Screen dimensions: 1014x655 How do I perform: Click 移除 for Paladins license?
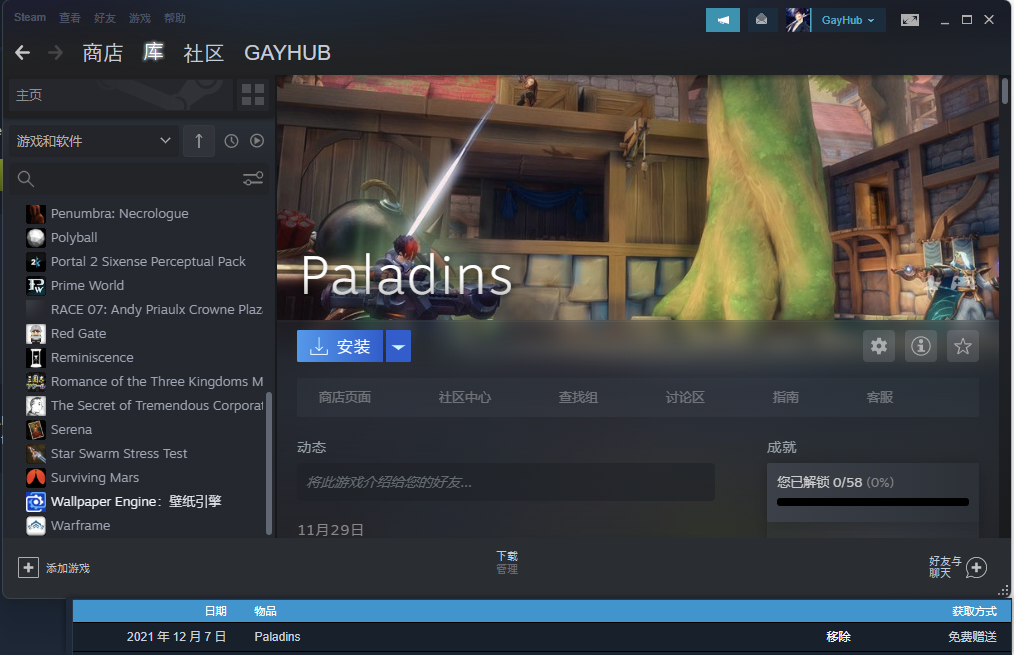(838, 636)
